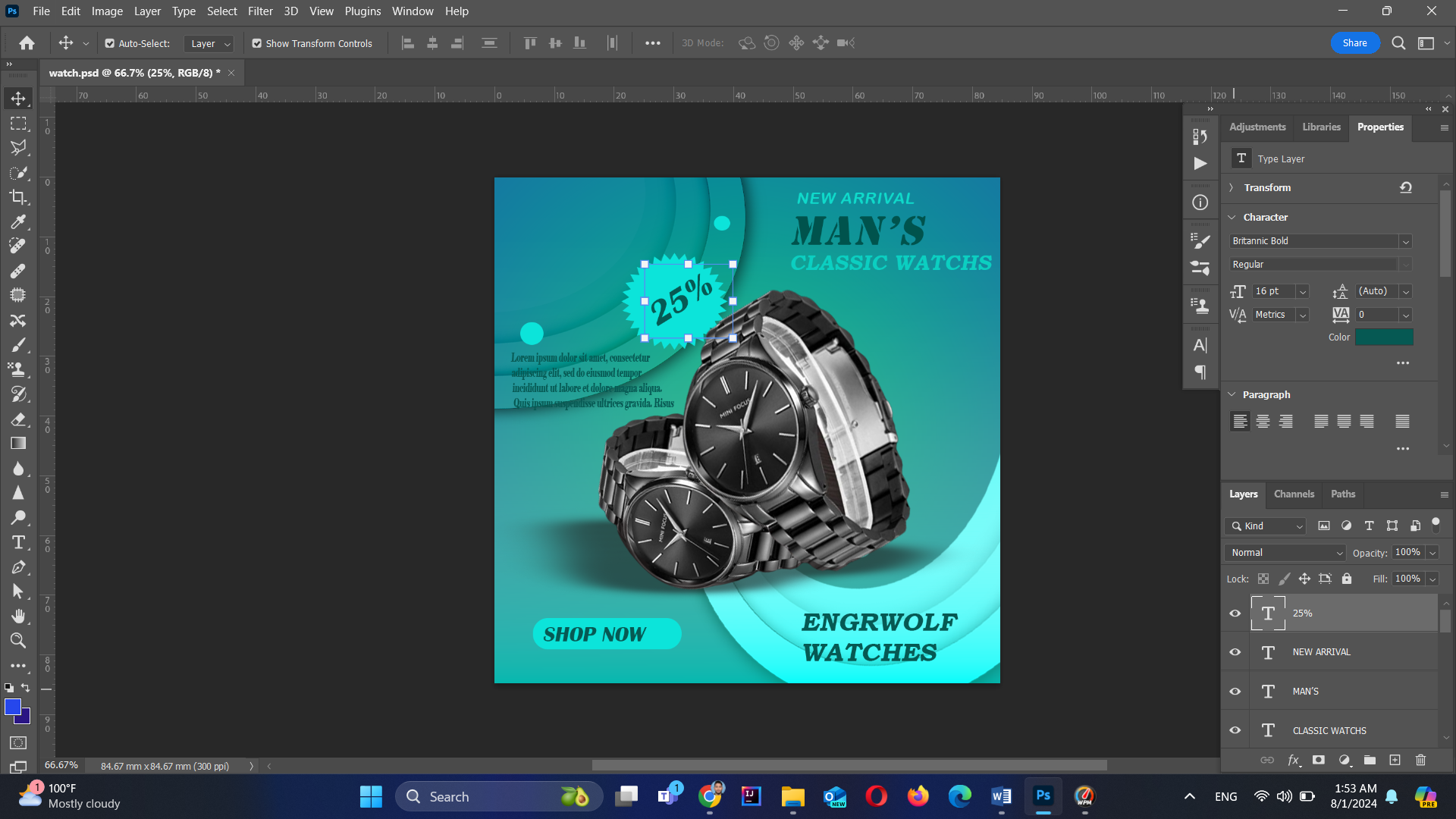Open the Normal blend mode dropdown
The height and width of the screenshot is (819, 1456).
point(1285,553)
